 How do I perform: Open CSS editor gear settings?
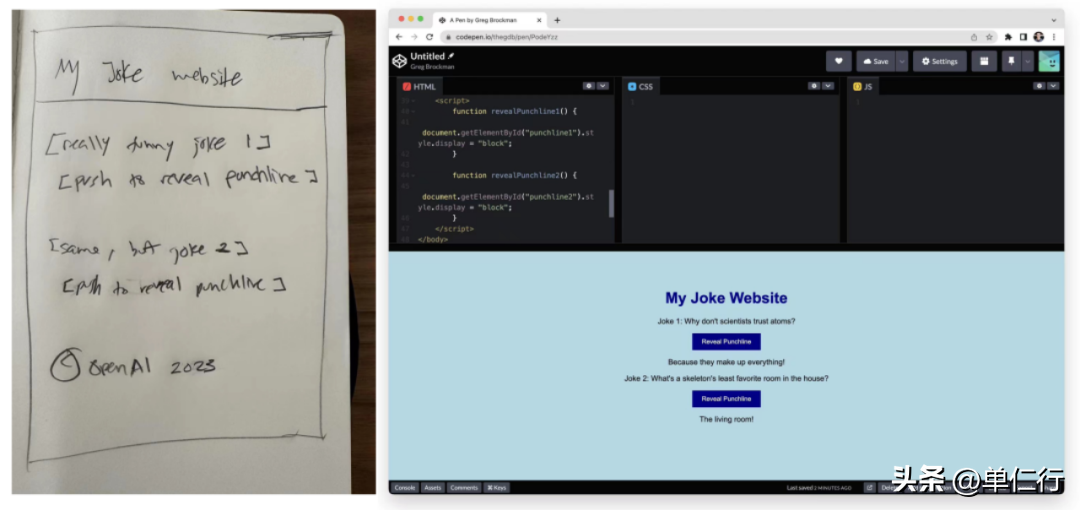coord(814,86)
